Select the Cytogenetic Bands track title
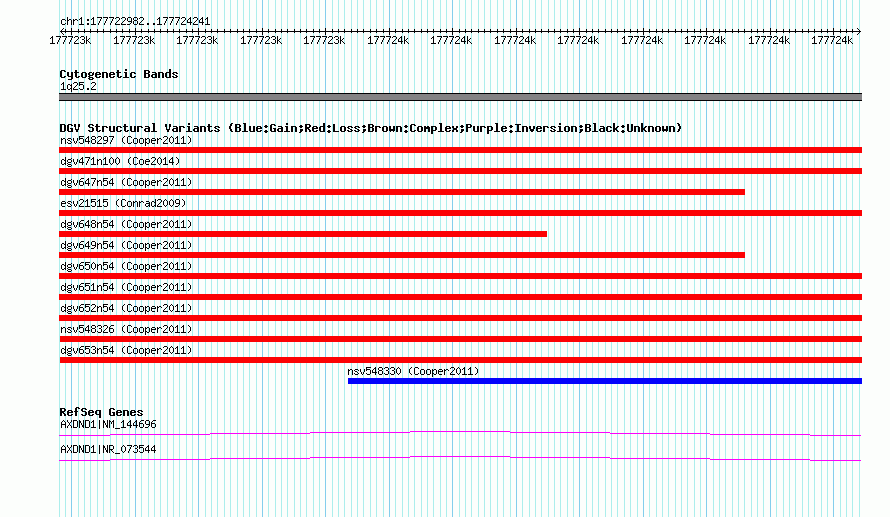This screenshot has height=517, width=890. (119, 74)
